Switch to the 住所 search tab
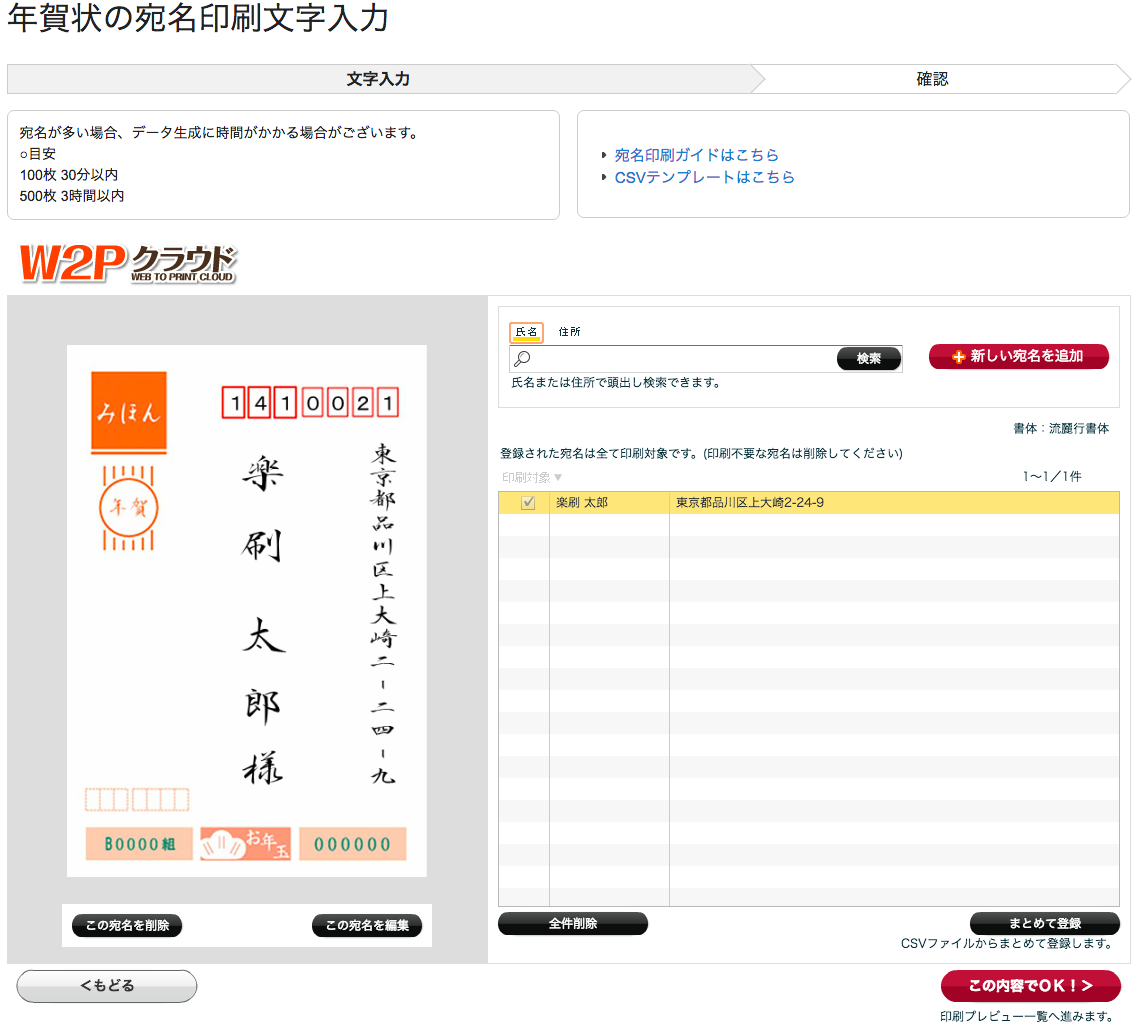 pos(570,332)
